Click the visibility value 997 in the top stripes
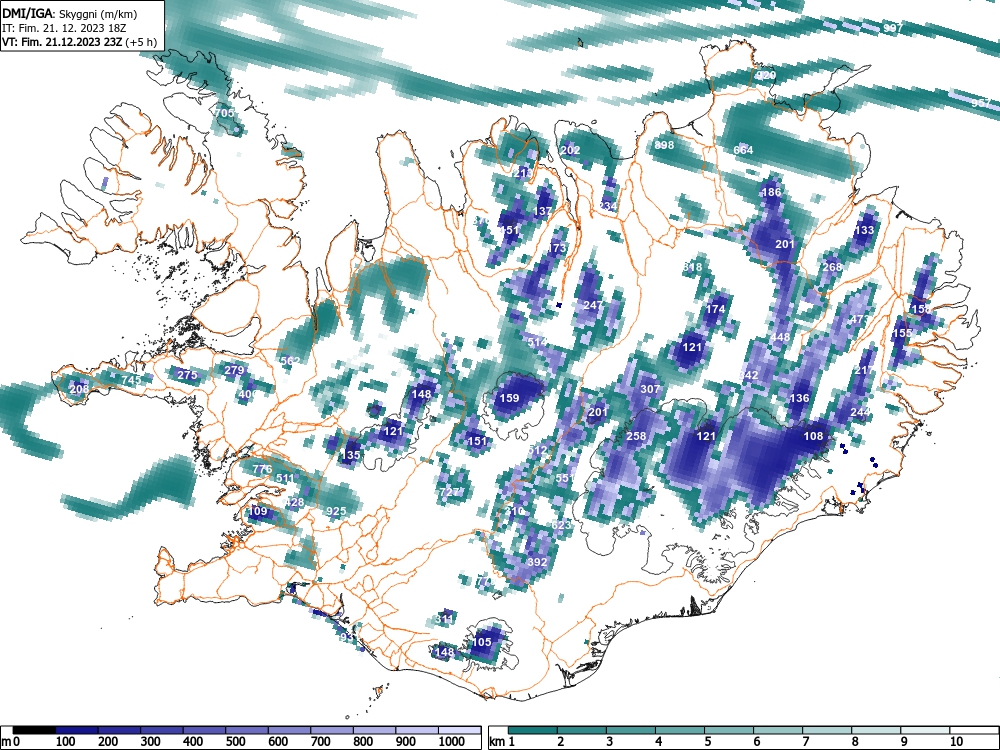Screen dimensions: 1000x750 pos(893,27)
